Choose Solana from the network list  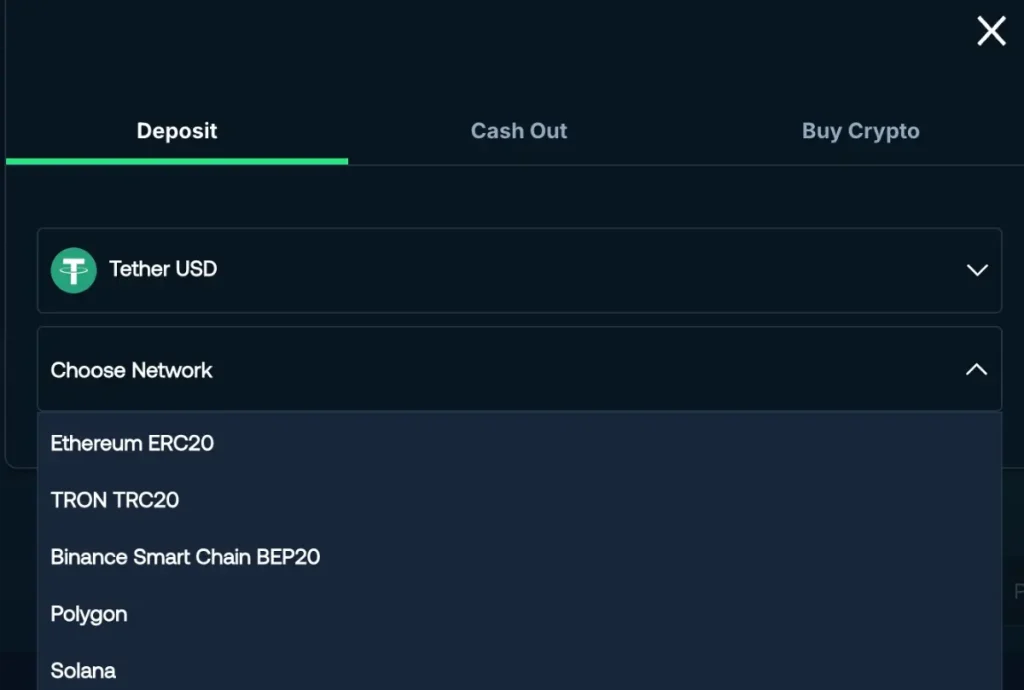tap(83, 671)
